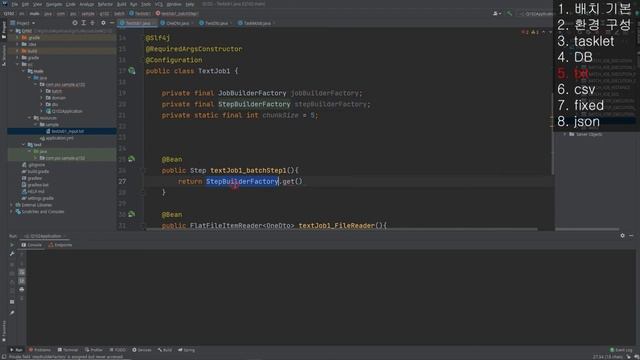Open Run panel settings gear
This screenshot has width=640, height=360.
pyautogui.click(x=622, y=236)
